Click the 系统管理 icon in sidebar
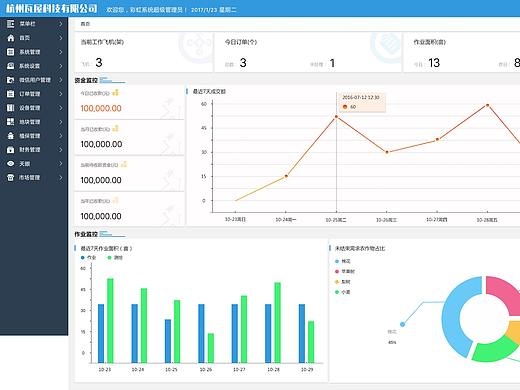This screenshot has height=390, width=520. click(11, 52)
